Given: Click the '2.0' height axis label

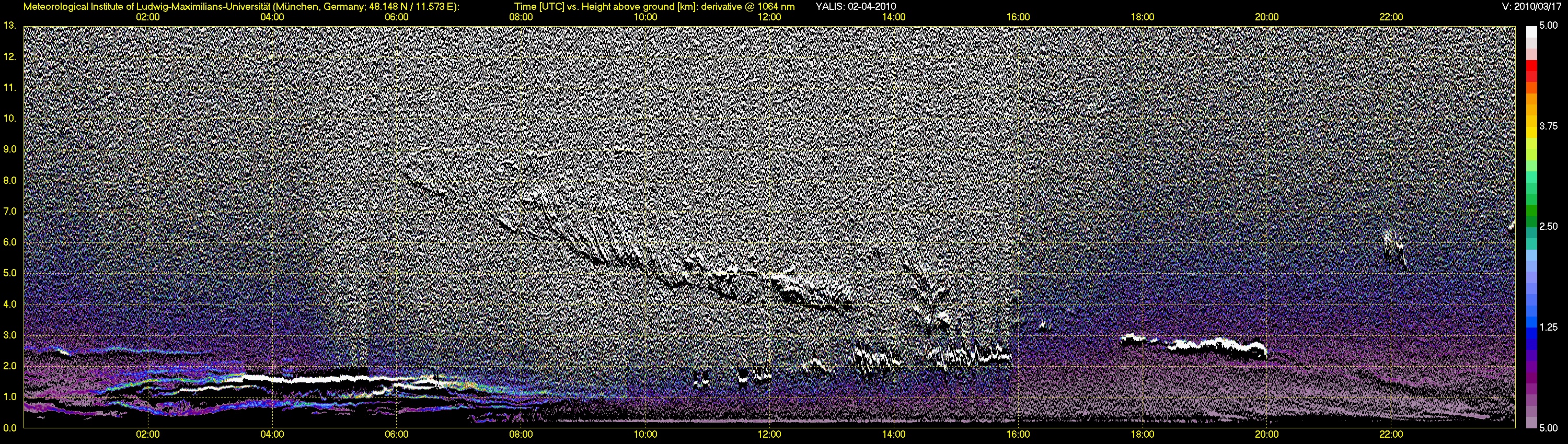Looking at the screenshot, I should pyautogui.click(x=10, y=366).
